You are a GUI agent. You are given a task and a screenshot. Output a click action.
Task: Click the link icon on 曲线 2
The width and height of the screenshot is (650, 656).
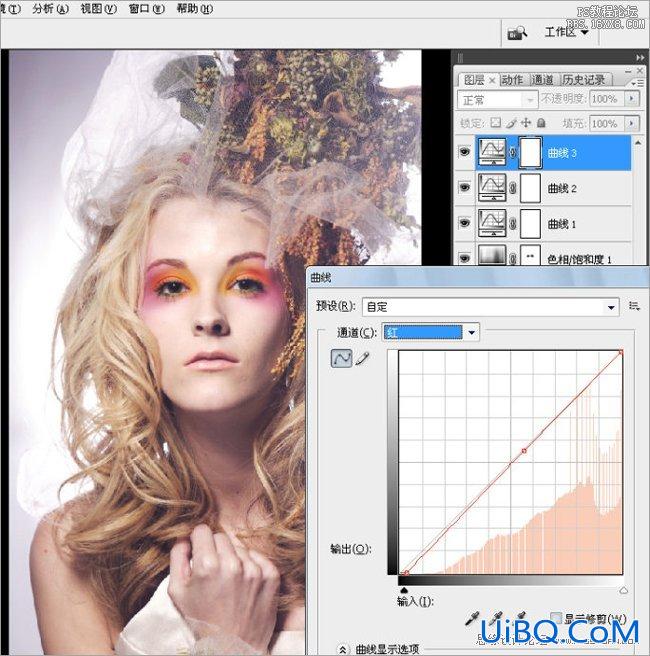(x=512, y=189)
